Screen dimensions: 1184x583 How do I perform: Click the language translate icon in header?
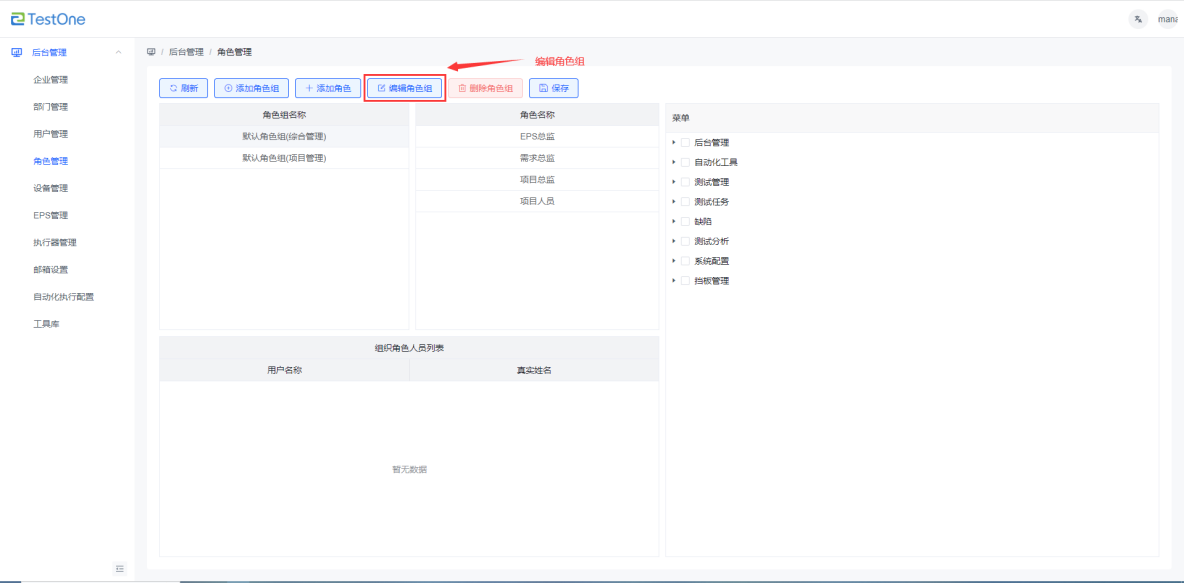[x=1137, y=19]
